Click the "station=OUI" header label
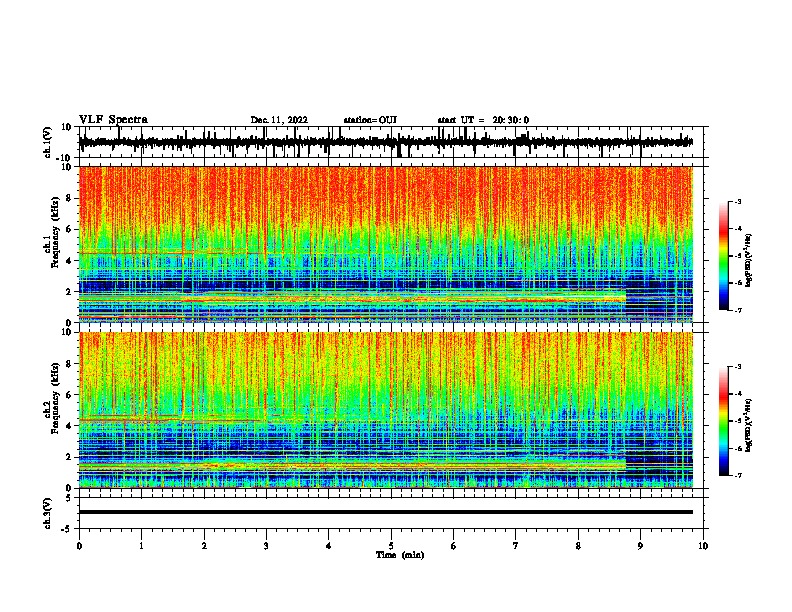 (x=370, y=120)
